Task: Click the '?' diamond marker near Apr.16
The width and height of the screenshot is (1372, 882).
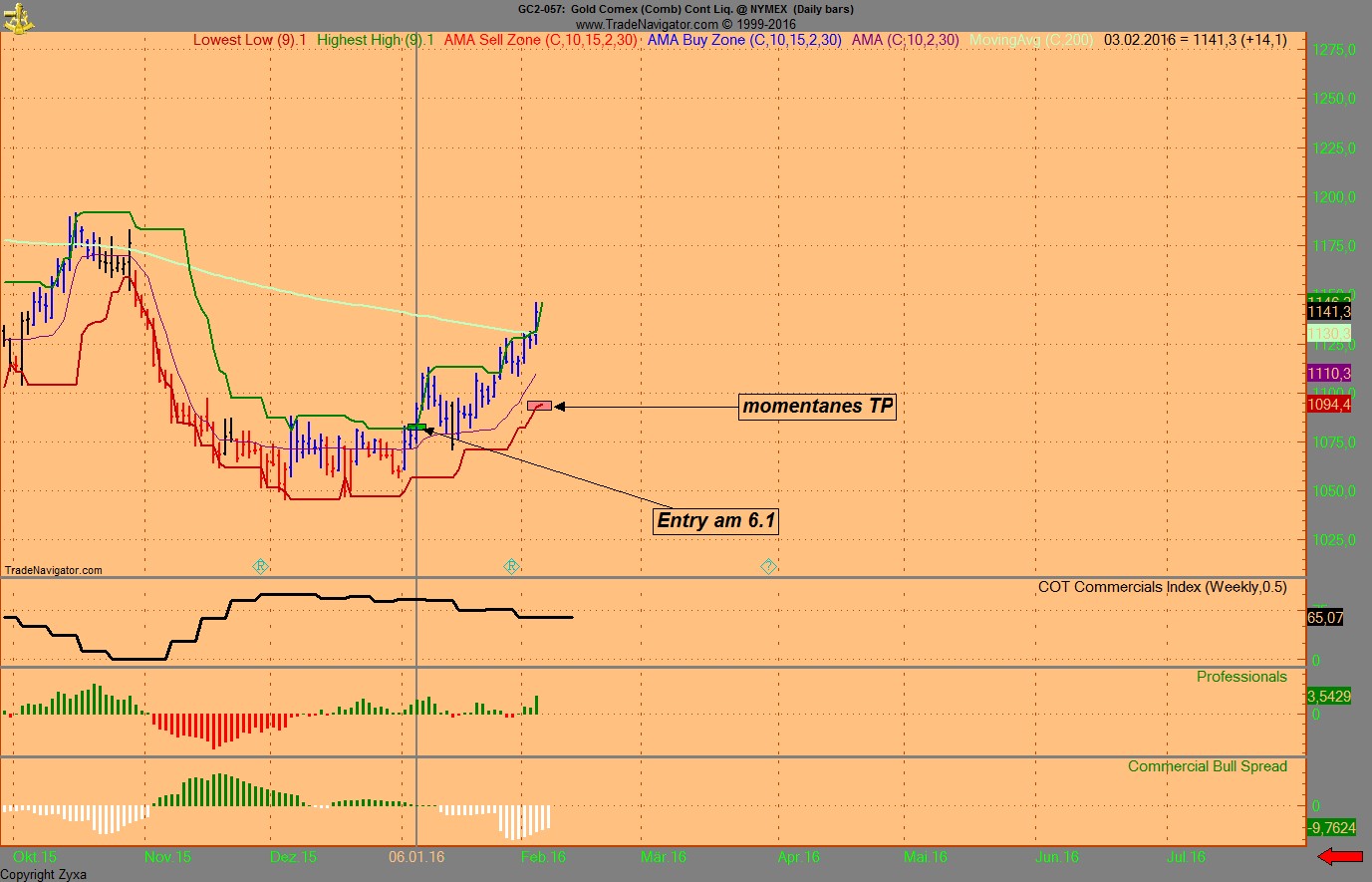Action: pos(768,565)
